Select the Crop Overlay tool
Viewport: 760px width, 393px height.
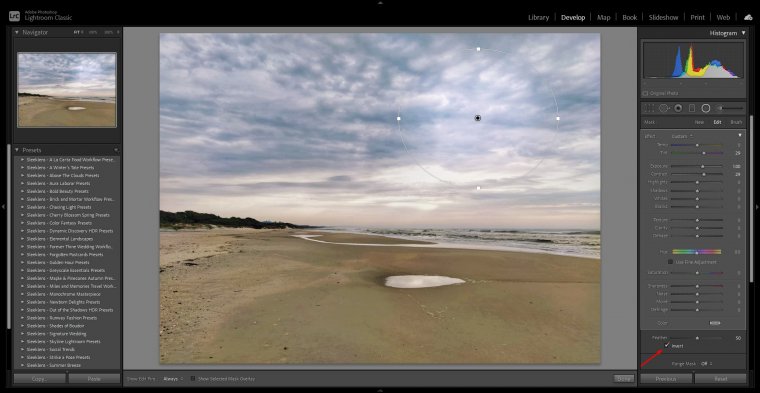tap(648, 108)
